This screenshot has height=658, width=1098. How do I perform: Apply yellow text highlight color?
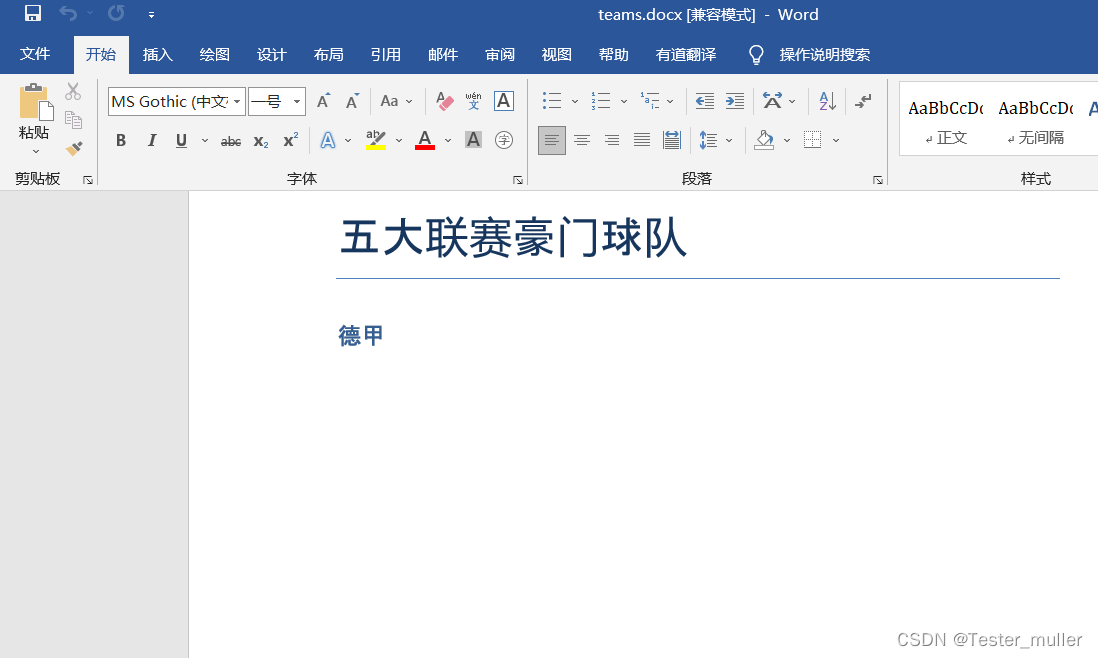[377, 139]
